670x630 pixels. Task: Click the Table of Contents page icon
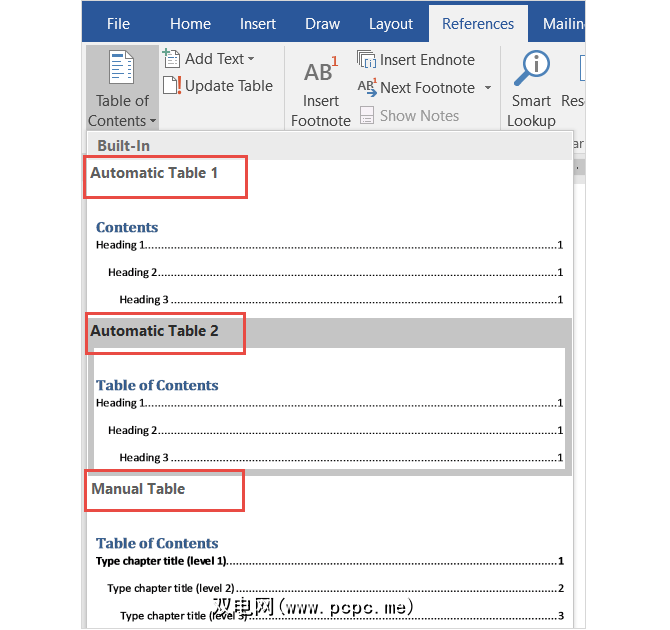(x=121, y=67)
